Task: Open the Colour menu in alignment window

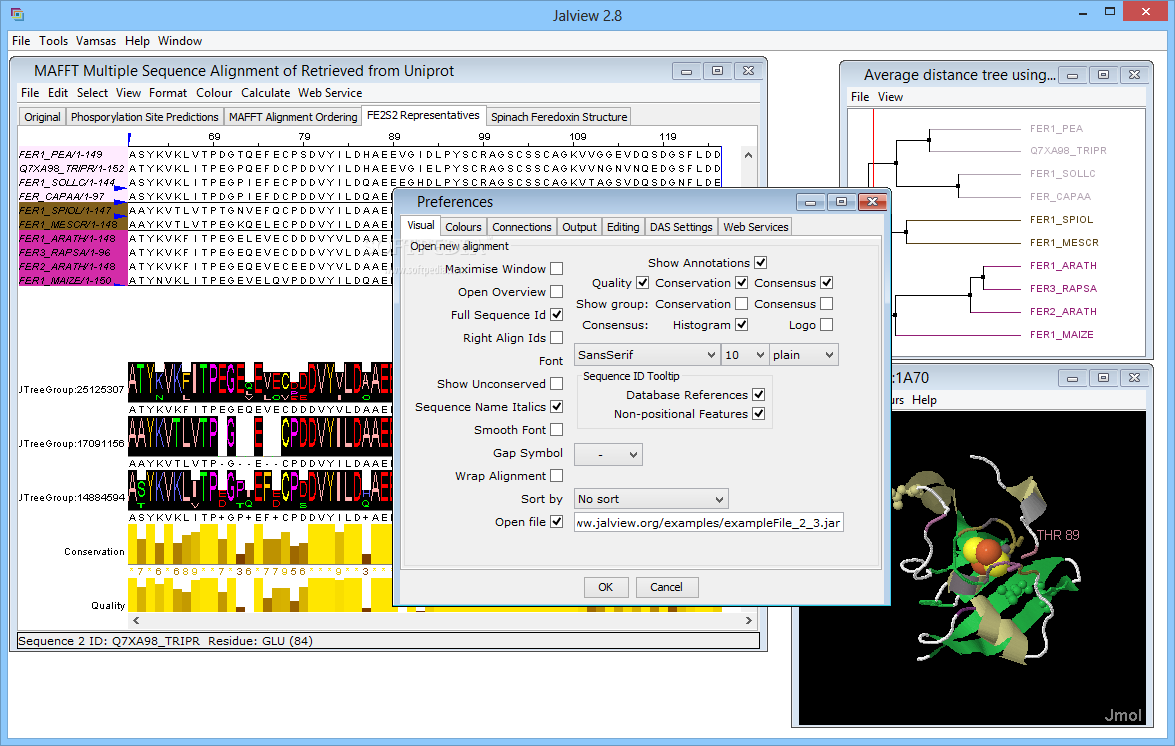Action: click(214, 93)
